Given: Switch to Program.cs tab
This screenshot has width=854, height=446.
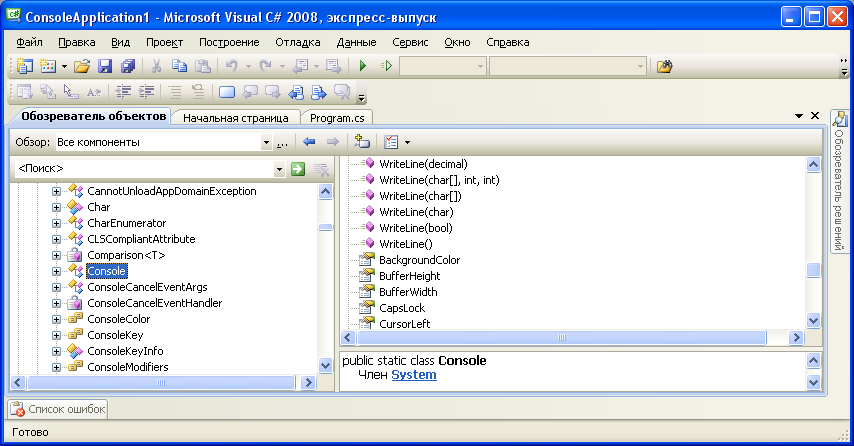Looking at the screenshot, I should coord(337,118).
